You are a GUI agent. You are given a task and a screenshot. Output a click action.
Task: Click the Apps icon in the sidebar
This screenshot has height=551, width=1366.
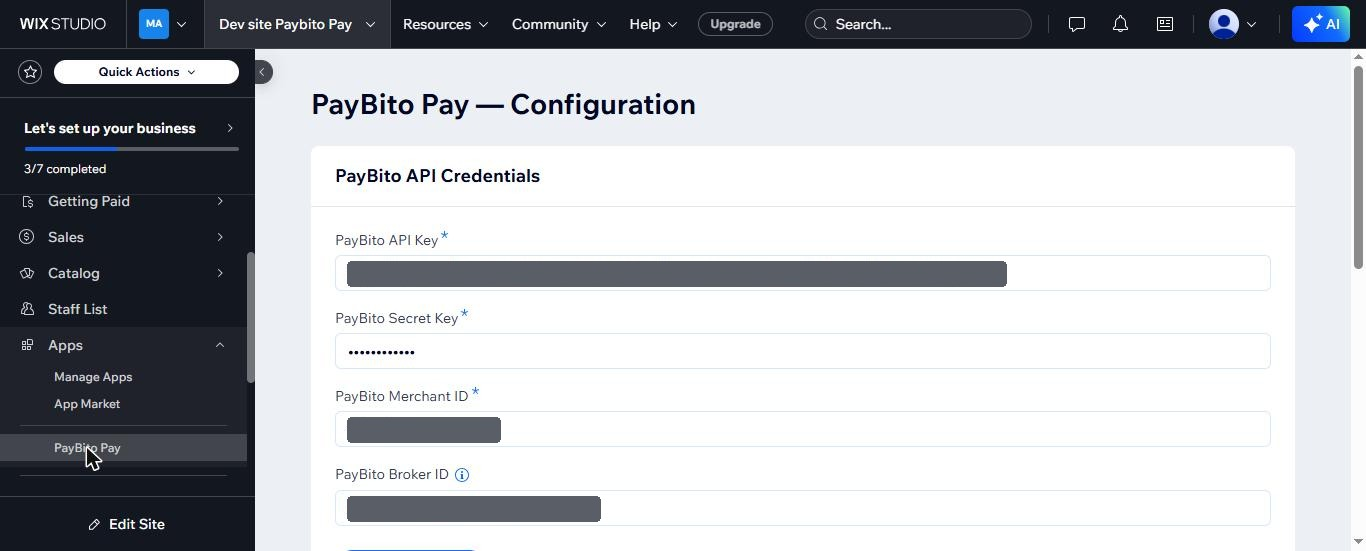[x=27, y=345]
